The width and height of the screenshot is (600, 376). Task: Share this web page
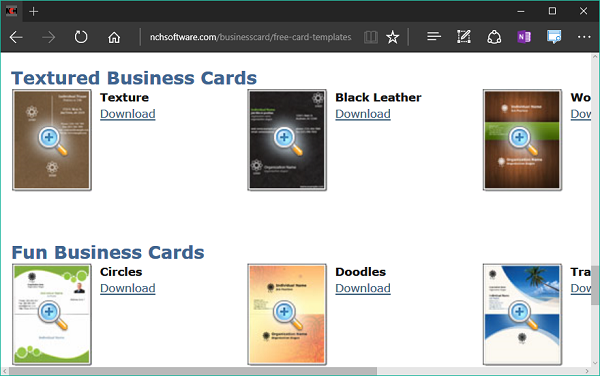pos(494,37)
